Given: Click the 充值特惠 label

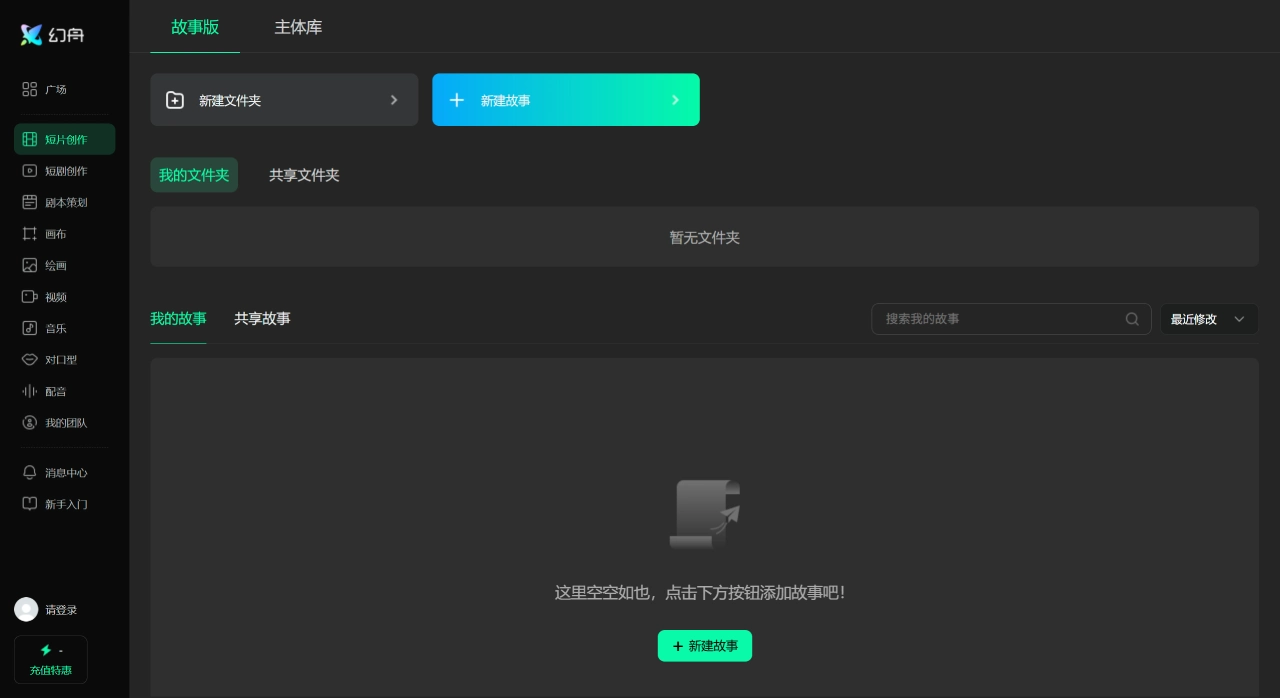Looking at the screenshot, I should point(51,670).
